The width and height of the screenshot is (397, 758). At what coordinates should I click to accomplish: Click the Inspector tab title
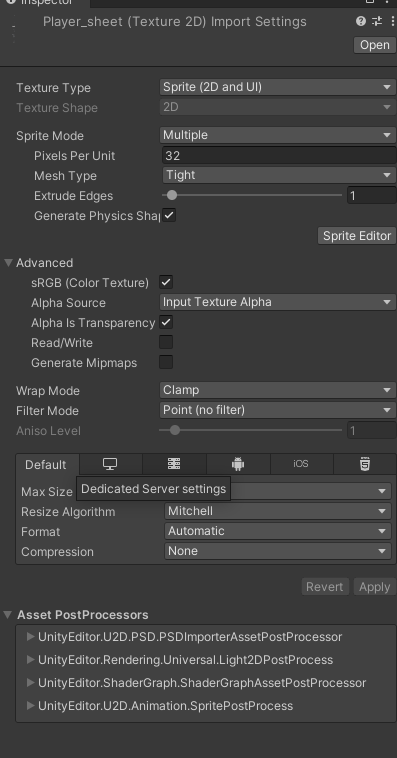46,2
